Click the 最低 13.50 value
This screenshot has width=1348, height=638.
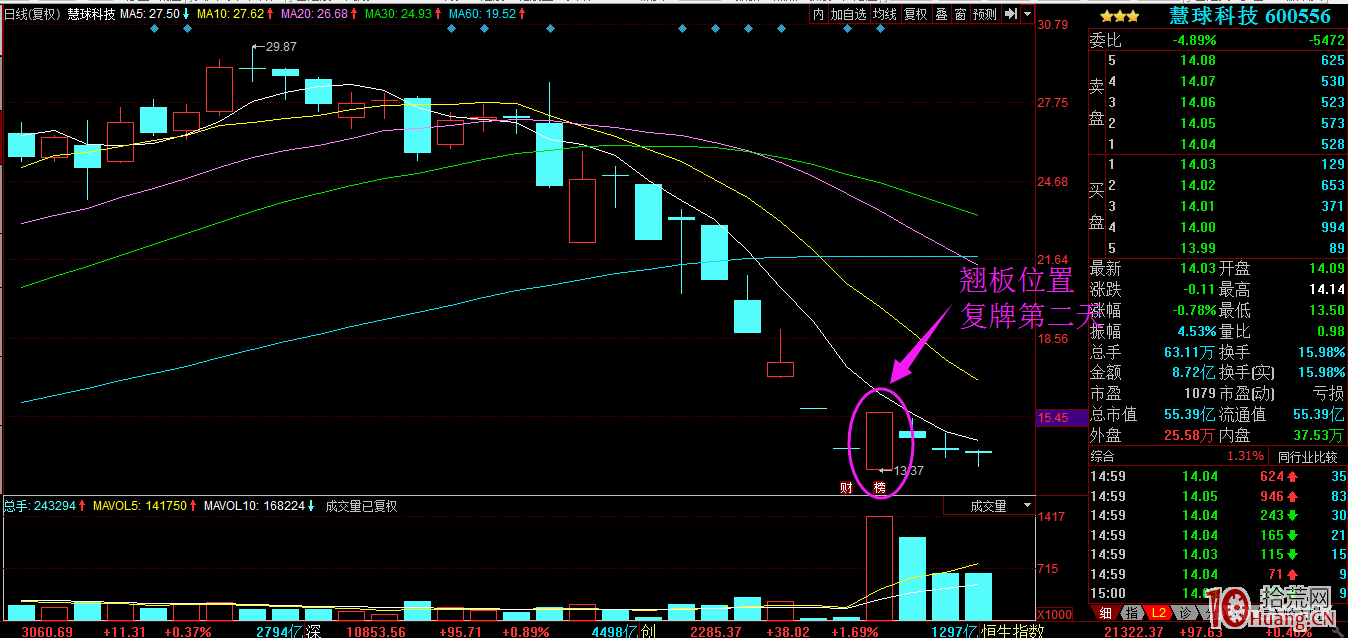coord(1325,310)
